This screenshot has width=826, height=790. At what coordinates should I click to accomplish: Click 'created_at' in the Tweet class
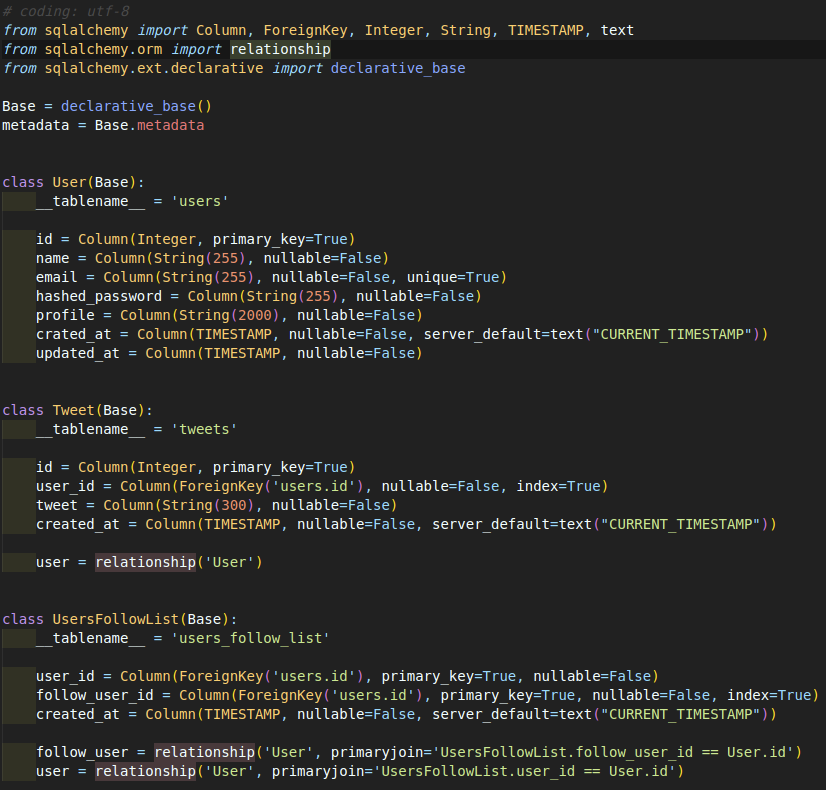pos(77,524)
